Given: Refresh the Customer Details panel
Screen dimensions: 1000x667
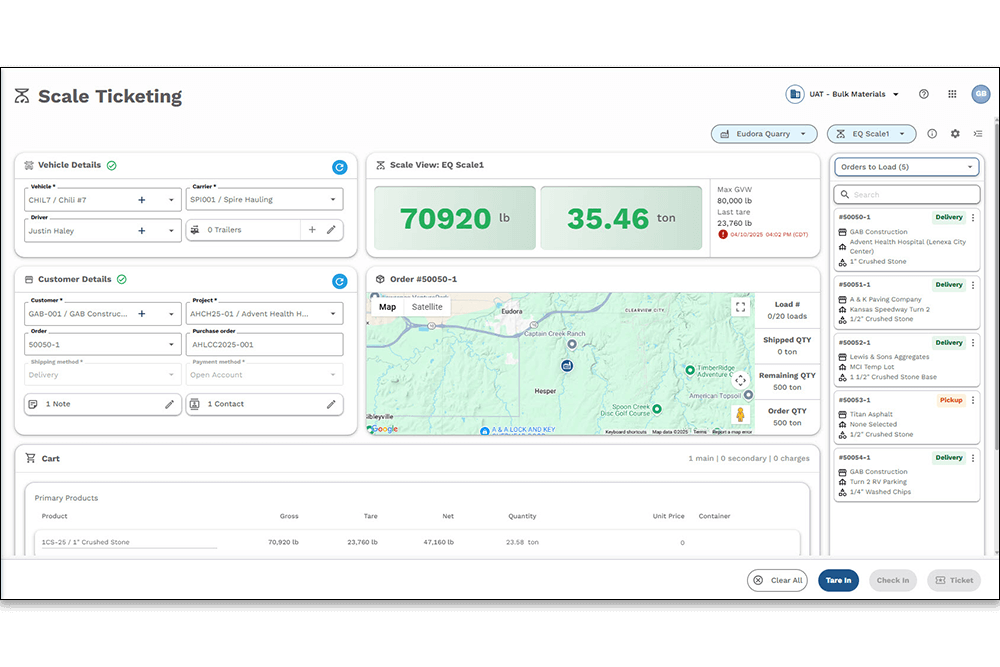Looking at the screenshot, I should tap(339, 281).
